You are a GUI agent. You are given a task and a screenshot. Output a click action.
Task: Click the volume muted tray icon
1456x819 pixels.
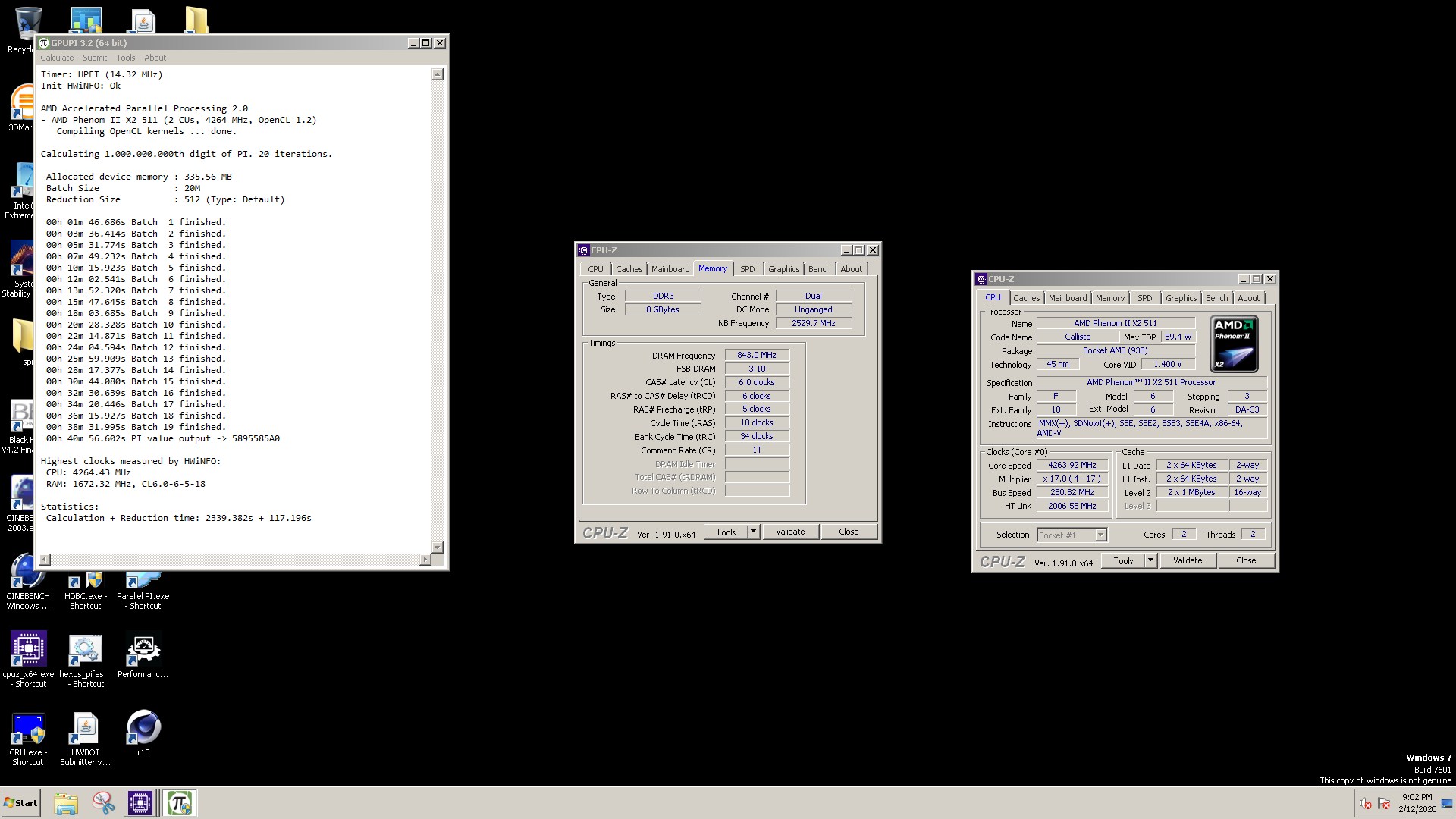point(1365,804)
